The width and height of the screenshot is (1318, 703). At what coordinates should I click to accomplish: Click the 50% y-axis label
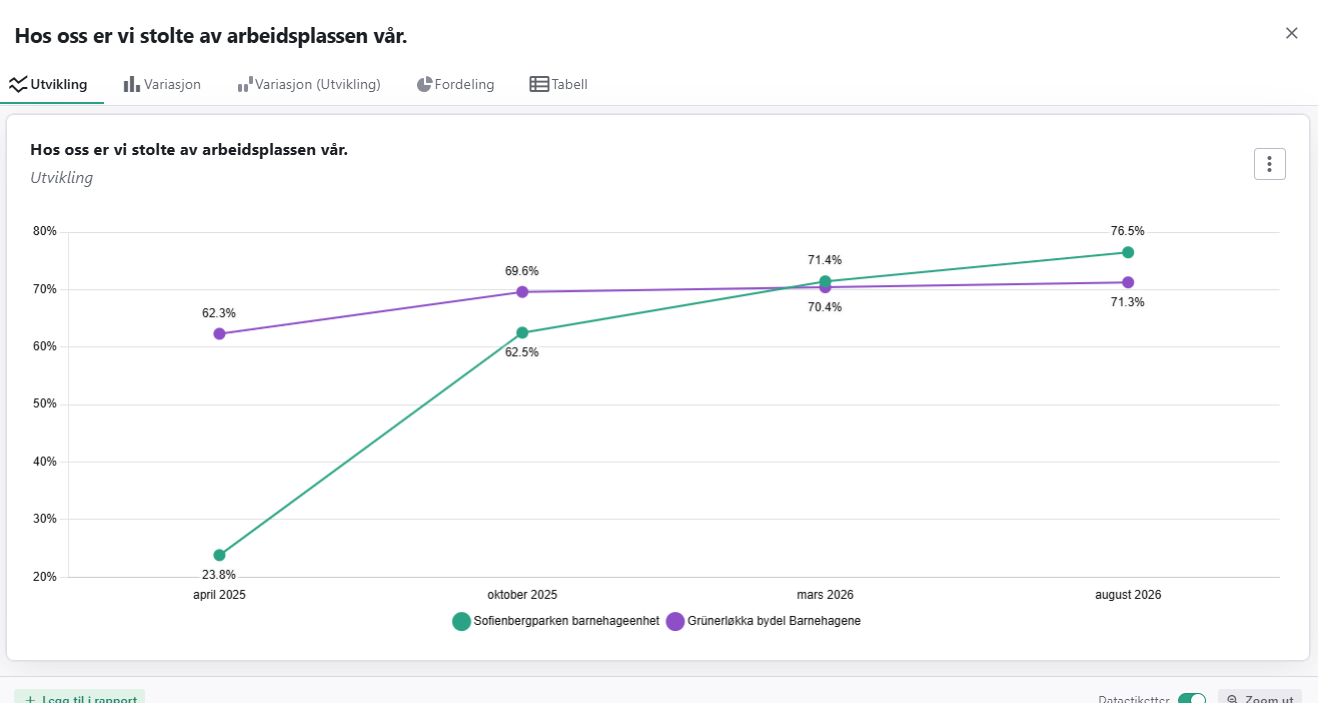[x=45, y=404]
